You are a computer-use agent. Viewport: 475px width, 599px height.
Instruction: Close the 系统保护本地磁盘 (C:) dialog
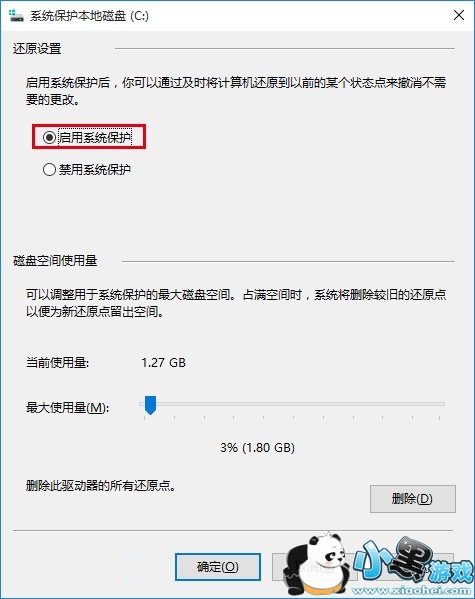click(459, 15)
